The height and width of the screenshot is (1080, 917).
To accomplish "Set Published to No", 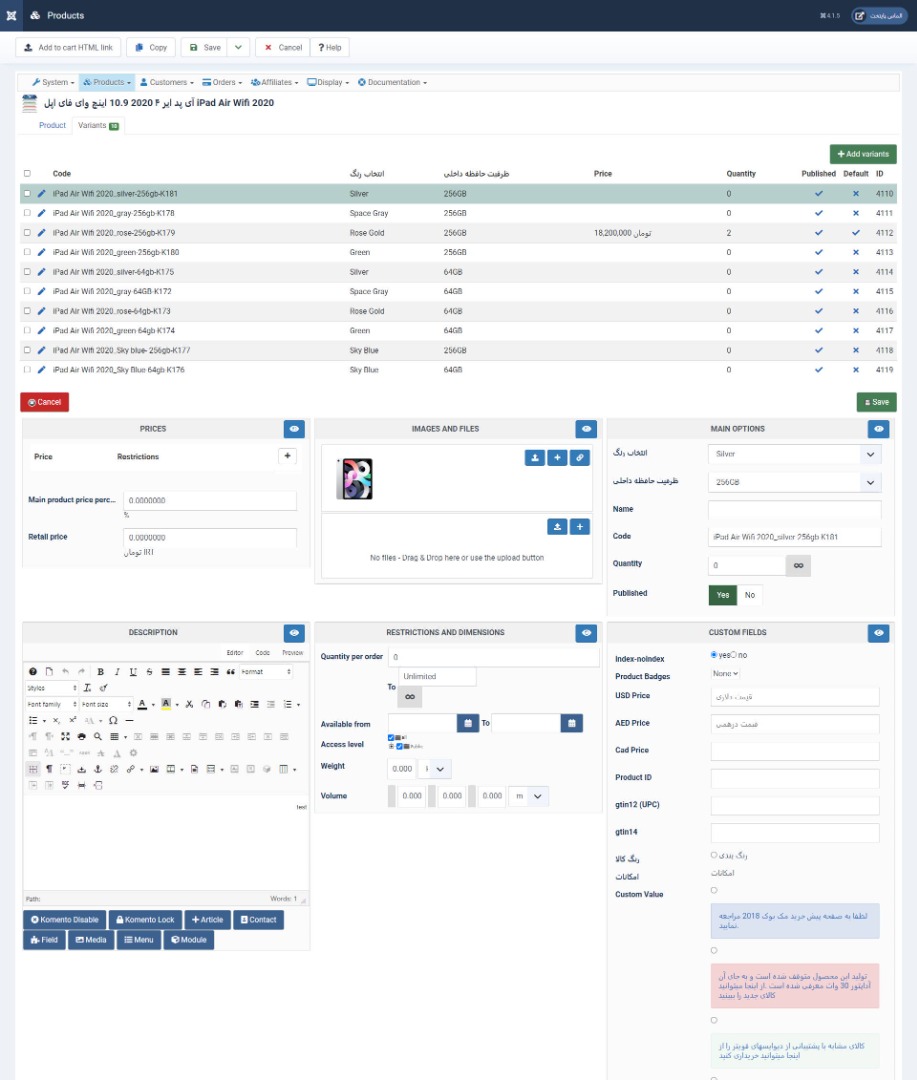I will 750,595.
